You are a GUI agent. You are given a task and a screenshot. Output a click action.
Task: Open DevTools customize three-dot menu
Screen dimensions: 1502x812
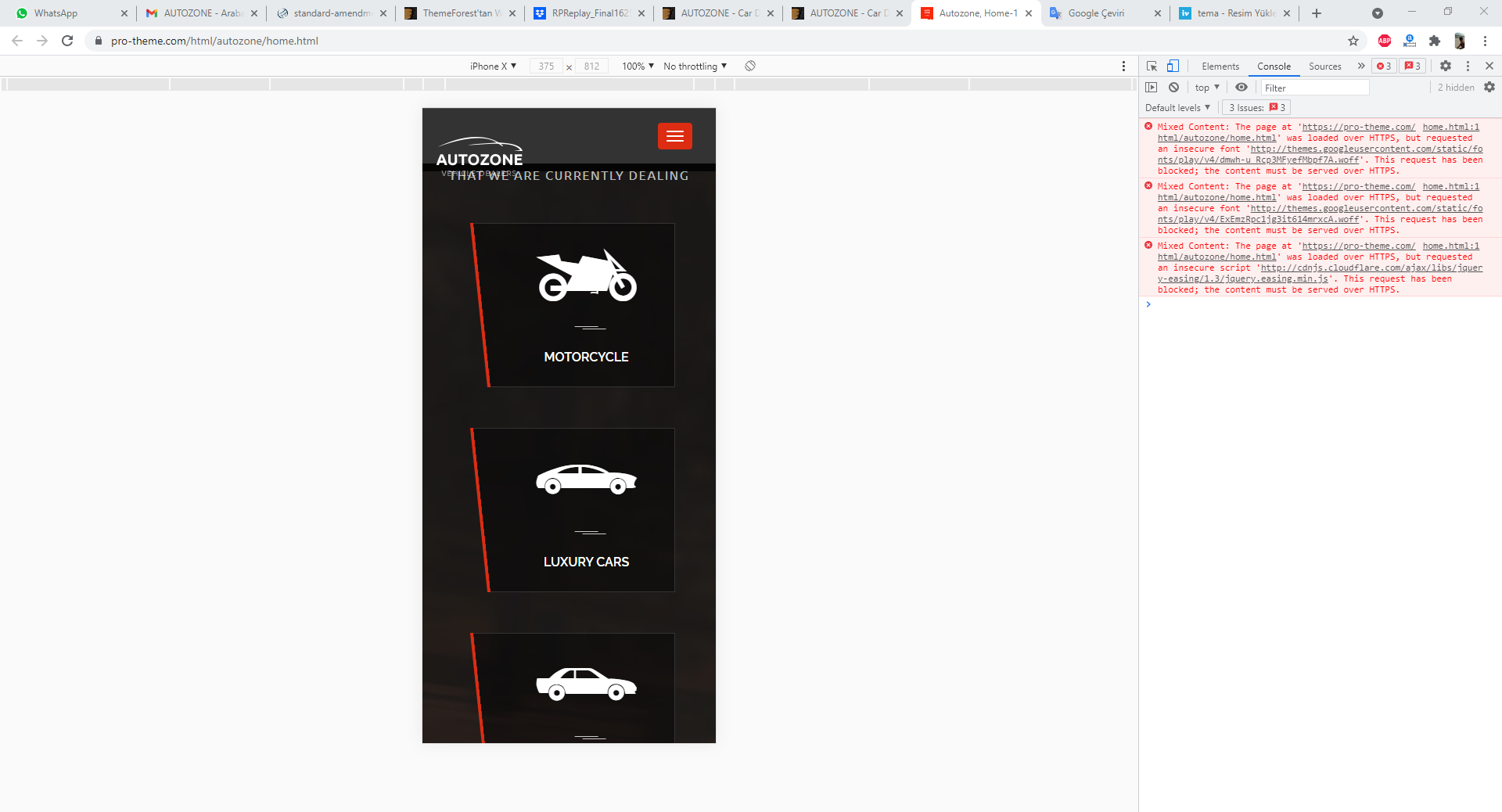1468,66
